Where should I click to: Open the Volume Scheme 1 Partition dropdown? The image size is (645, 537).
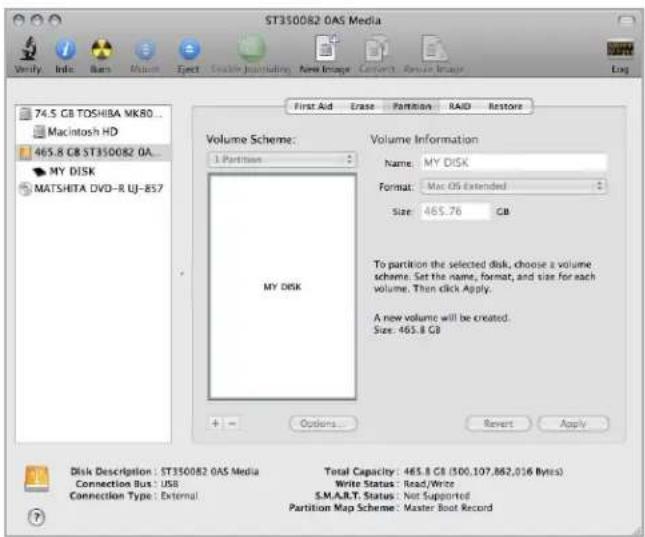[282, 160]
